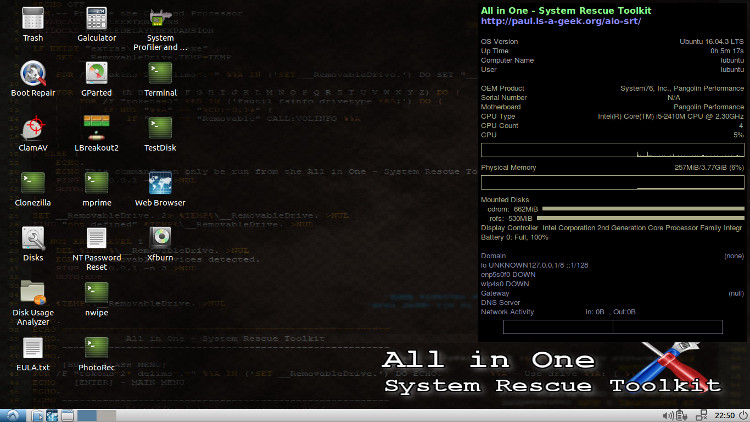
Task: Click the battery status tray icon
Action: tap(682, 415)
